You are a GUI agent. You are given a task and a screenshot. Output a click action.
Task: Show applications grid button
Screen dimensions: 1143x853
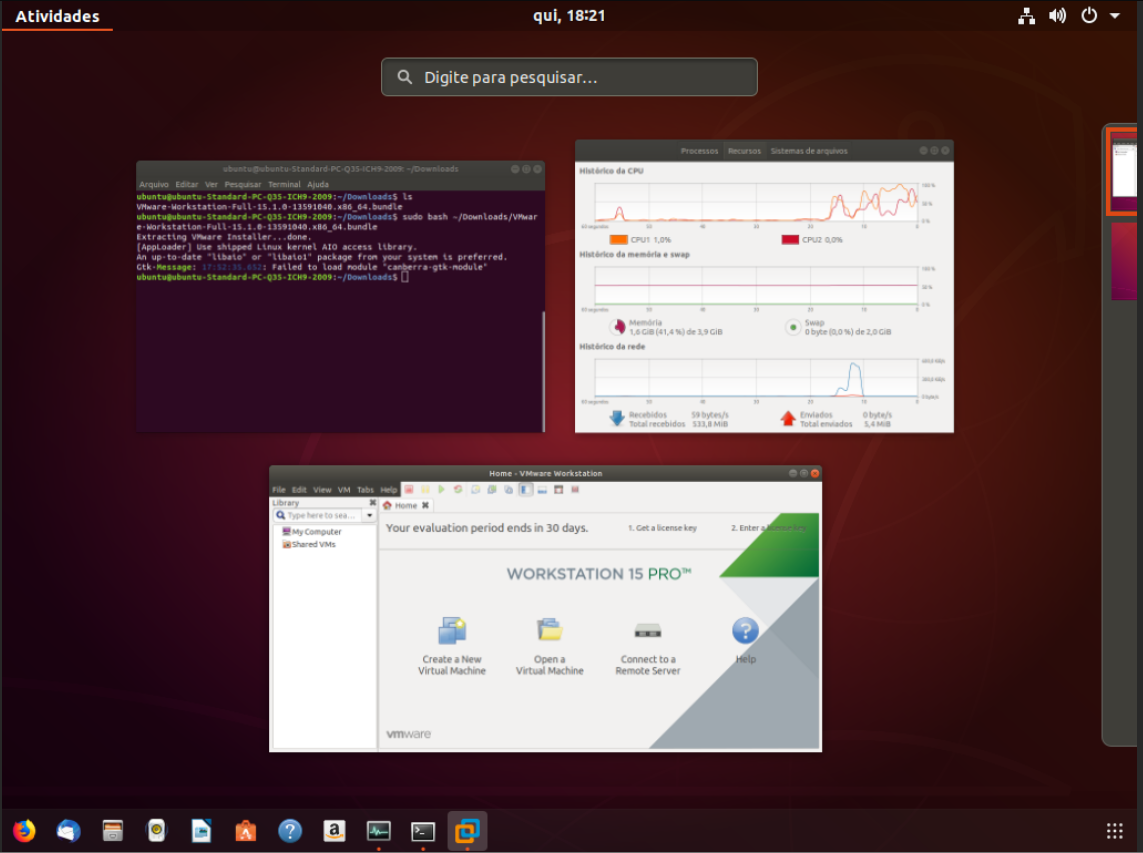tap(1115, 830)
